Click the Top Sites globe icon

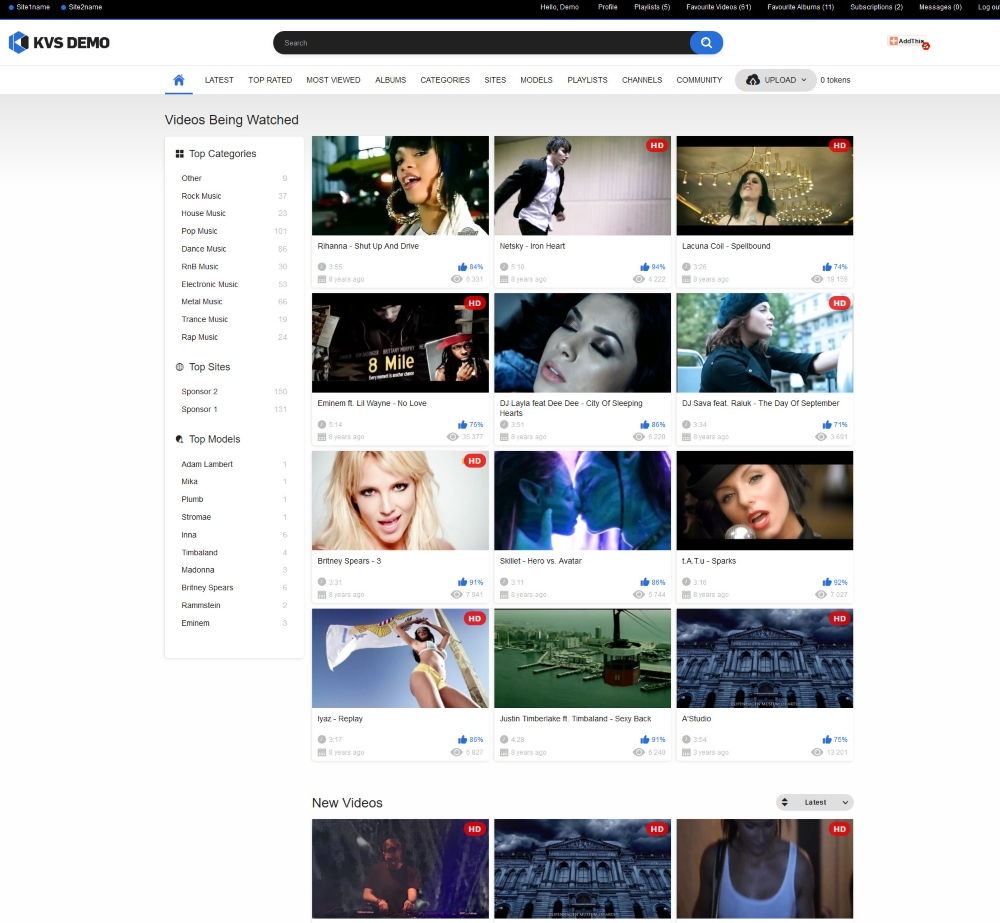180,367
